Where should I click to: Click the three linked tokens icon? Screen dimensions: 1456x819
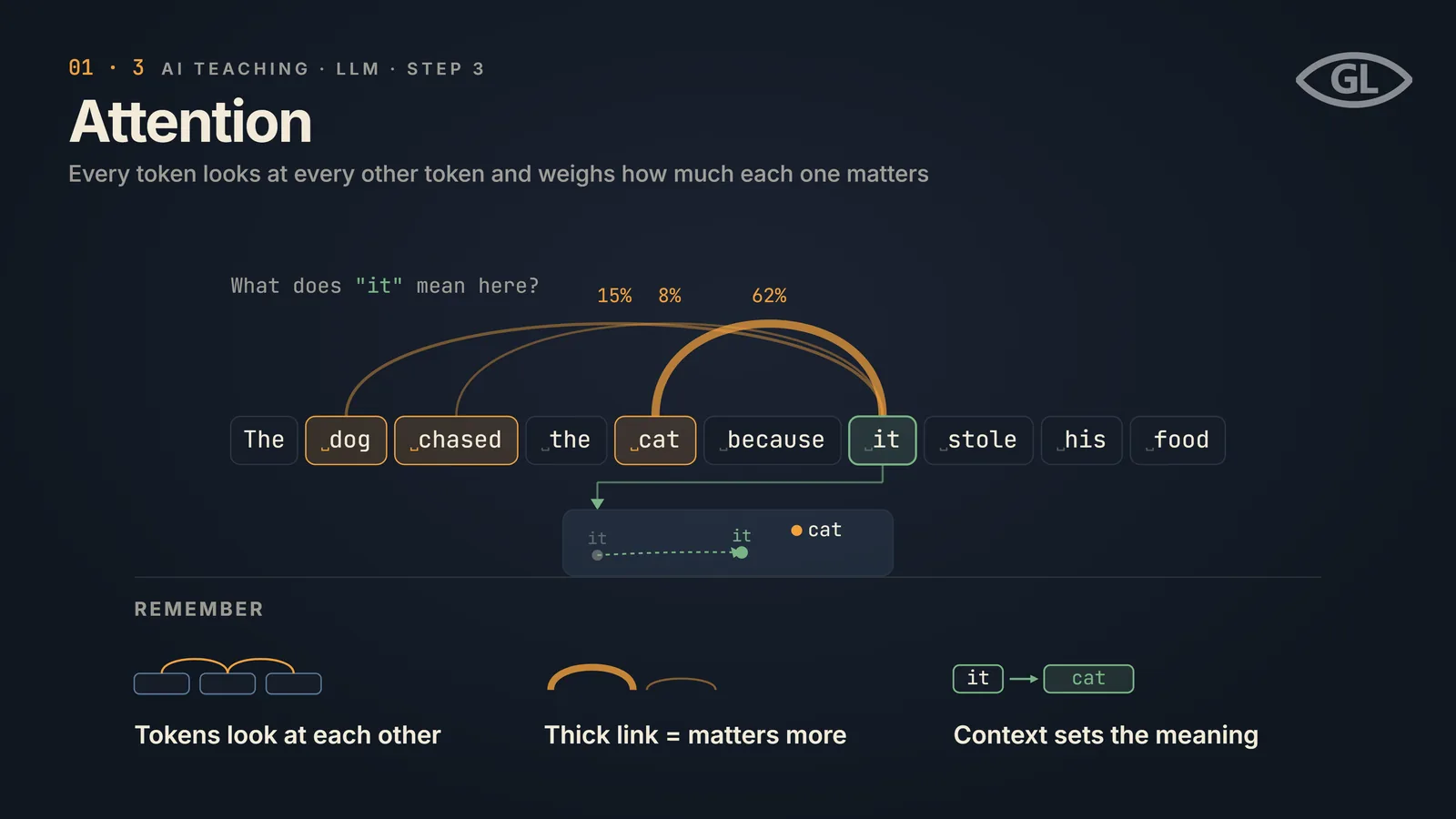point(227,676)
